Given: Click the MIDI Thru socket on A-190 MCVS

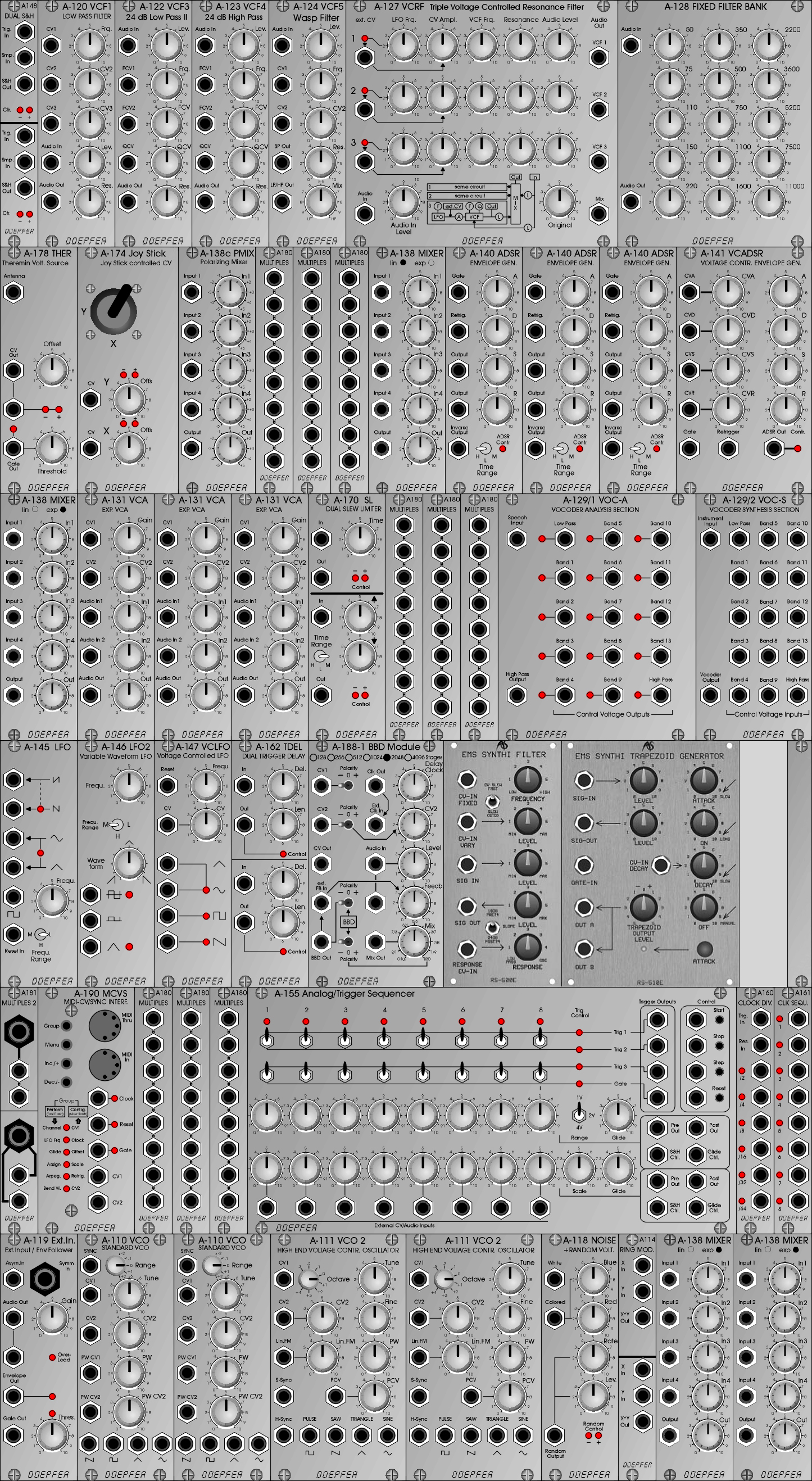Looking at the screenshot, I should (x=104, y=1027).
